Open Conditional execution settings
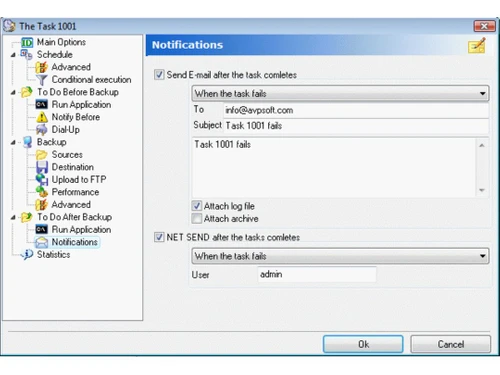The image size is (500, 375). click(91, 80)
